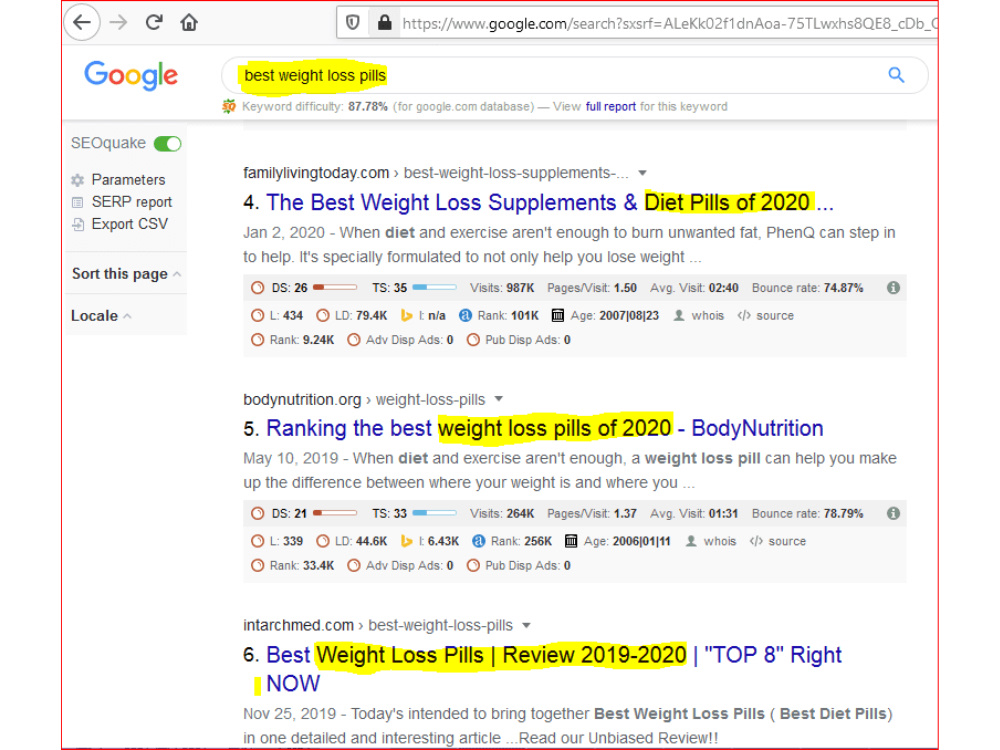Open result 5: Ranking the best weight loss pills
The width and height of the screenshot is (1000, 750).
coord(545,428)
